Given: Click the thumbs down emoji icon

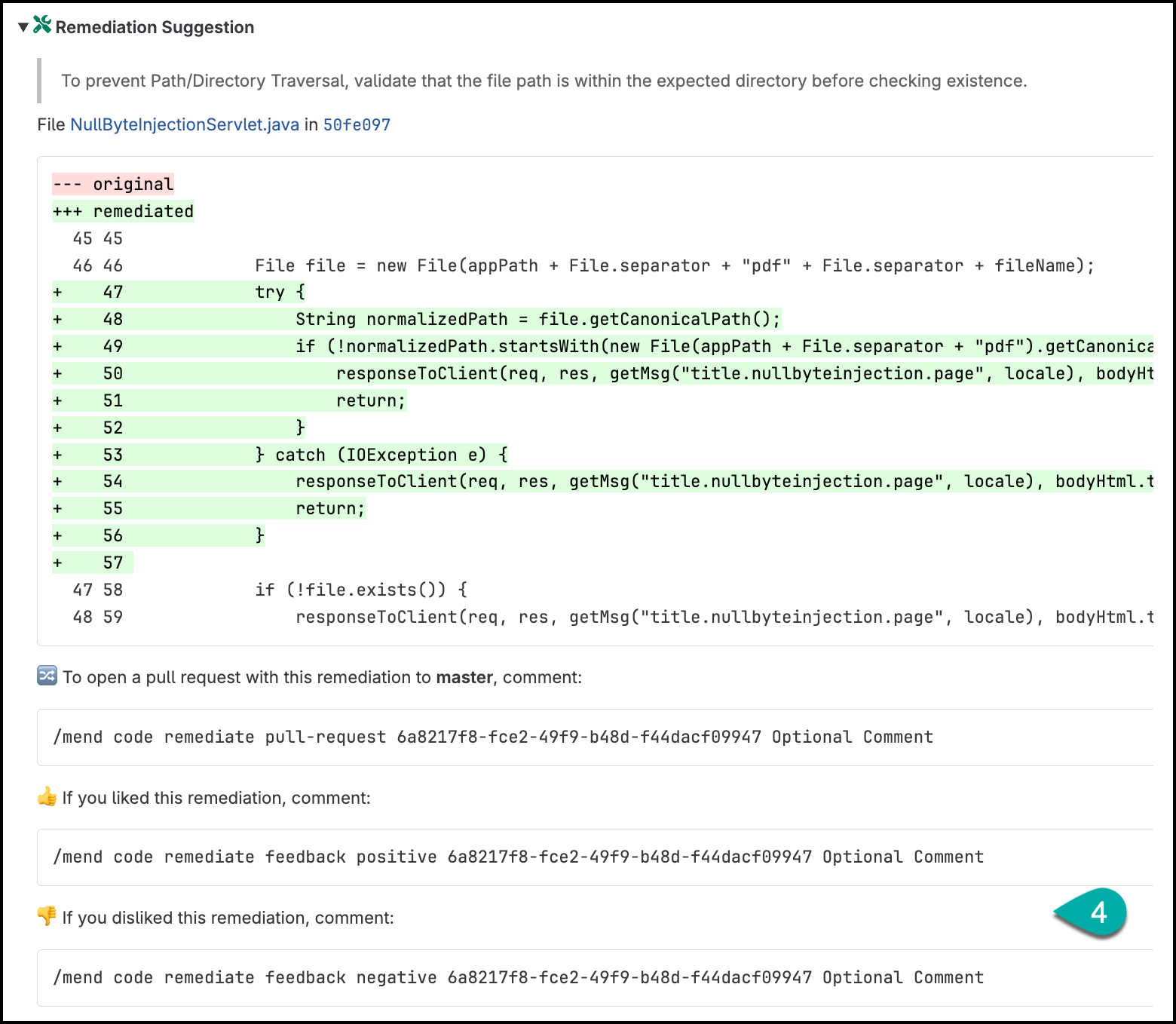Looking at the screenshot, I should 47,916.
